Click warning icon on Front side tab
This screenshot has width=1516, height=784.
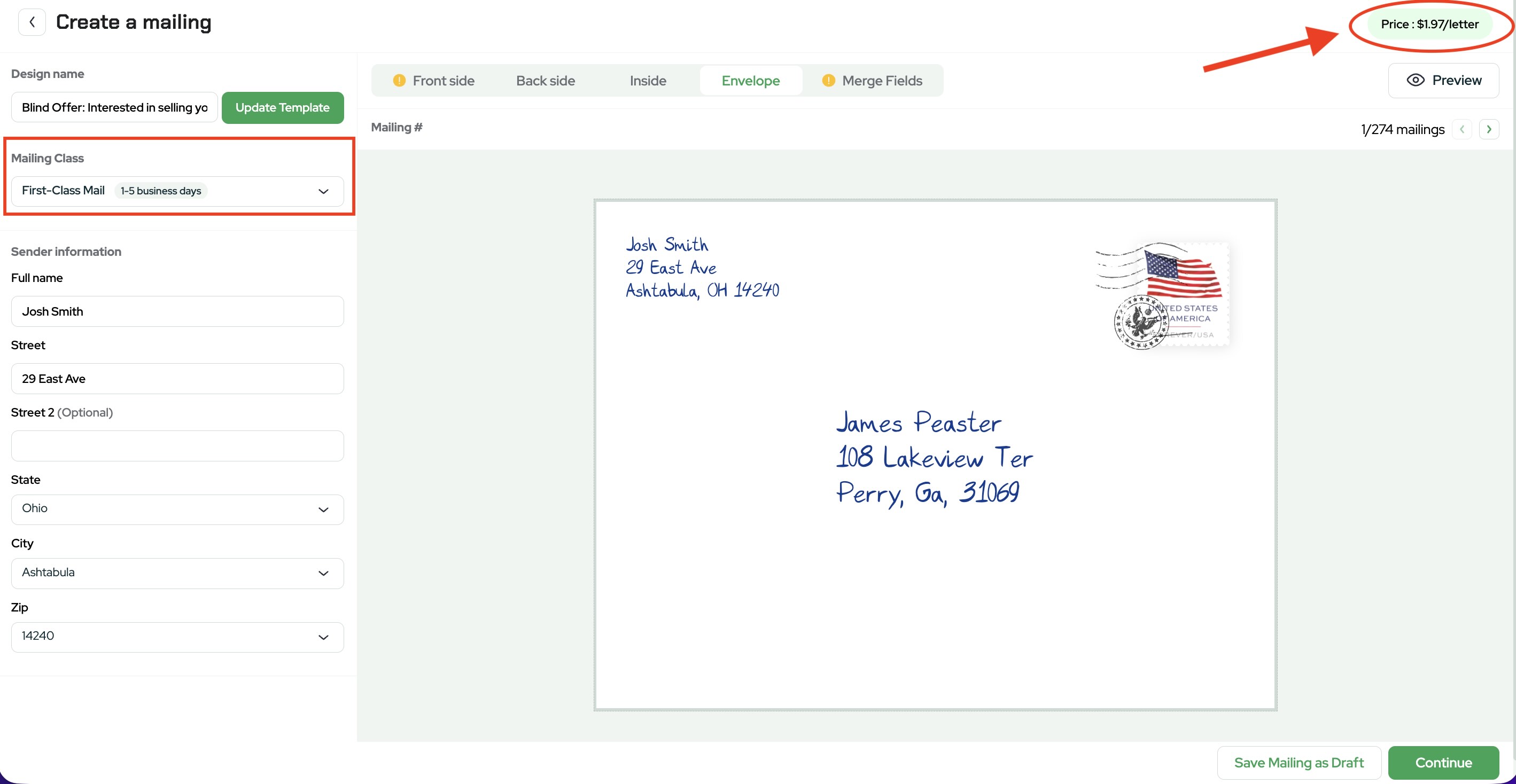click(399, 81)
